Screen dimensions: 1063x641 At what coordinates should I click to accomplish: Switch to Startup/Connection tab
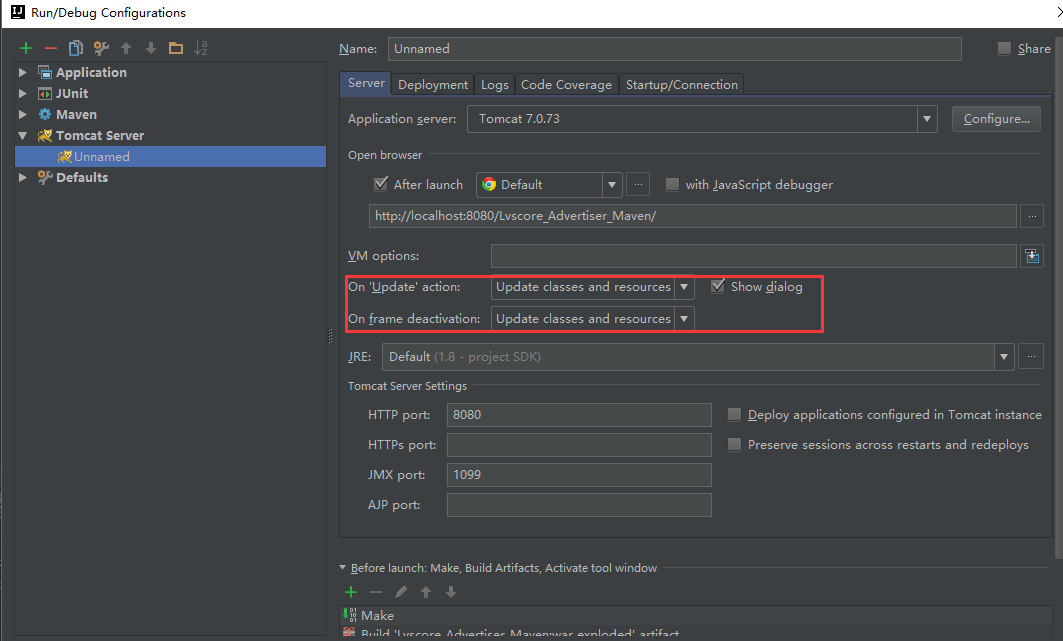tap(681, 85)
